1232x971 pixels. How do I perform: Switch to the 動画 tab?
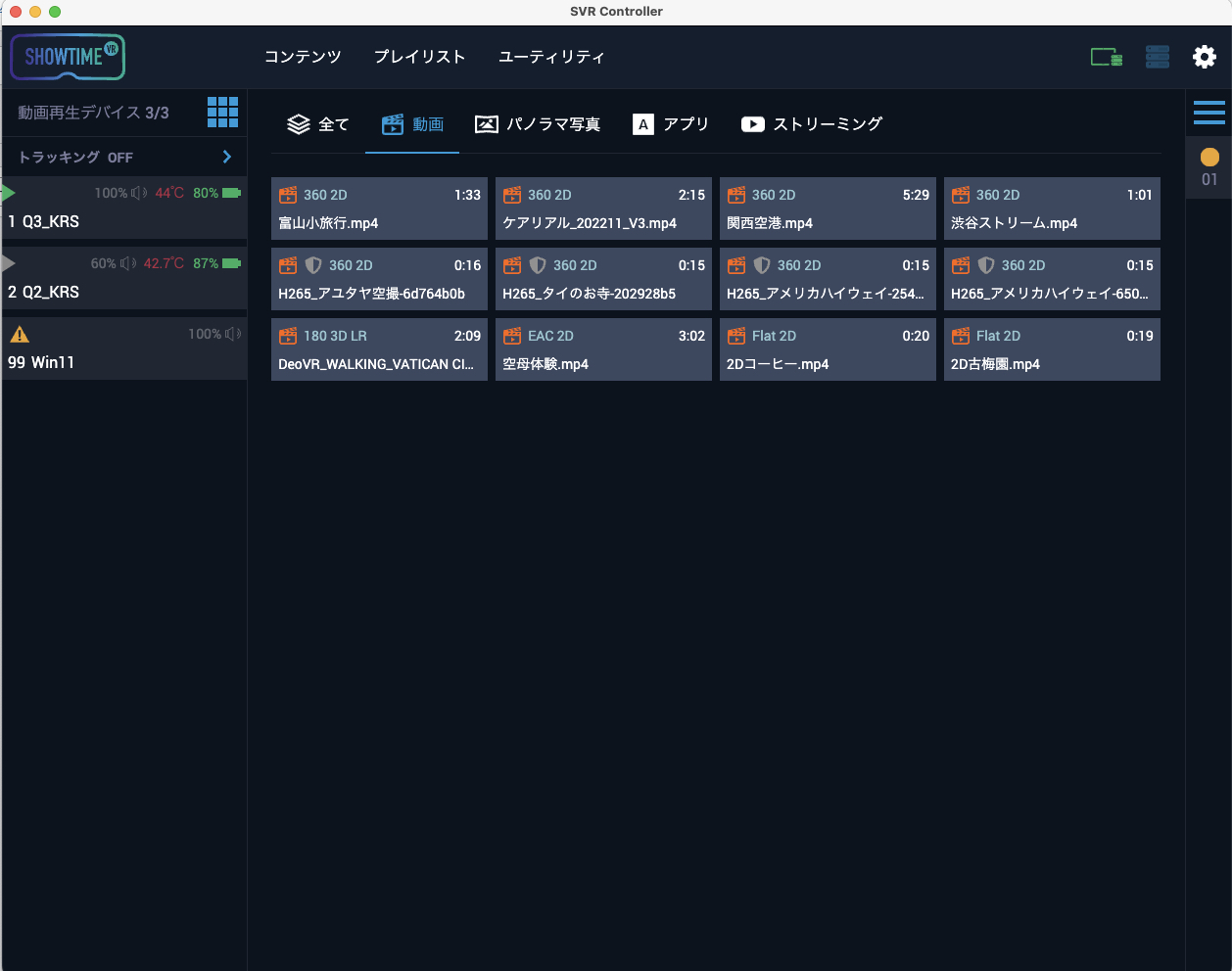pyautogui.click(x=412, y=124)
